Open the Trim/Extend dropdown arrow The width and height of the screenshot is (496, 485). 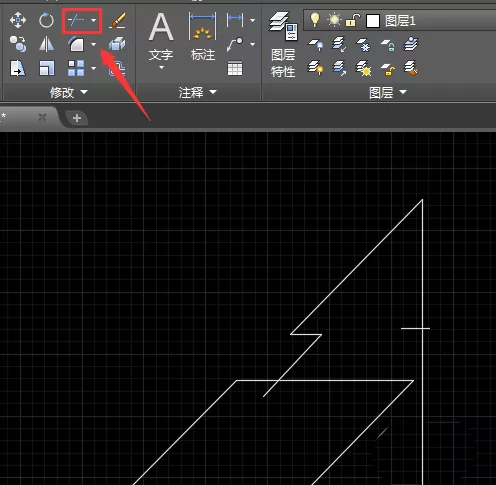coord(94,21)
